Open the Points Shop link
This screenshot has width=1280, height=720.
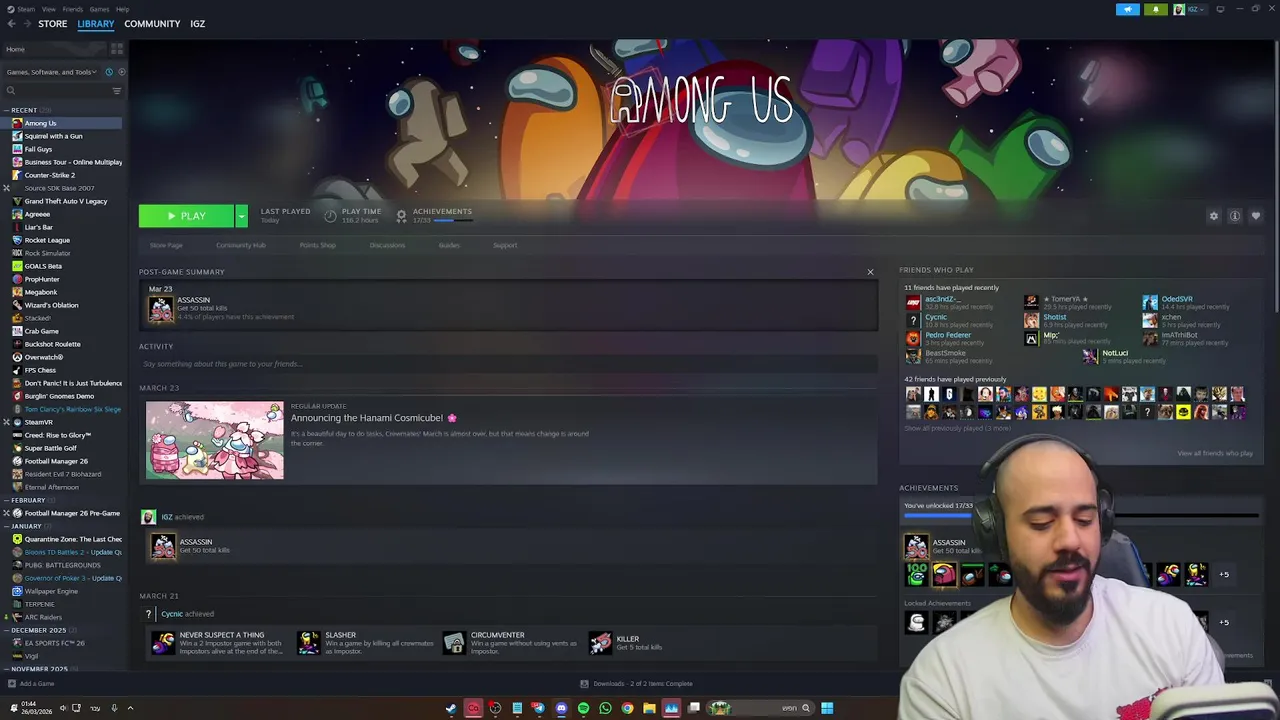pyautogui.click(x=318, y=245)
